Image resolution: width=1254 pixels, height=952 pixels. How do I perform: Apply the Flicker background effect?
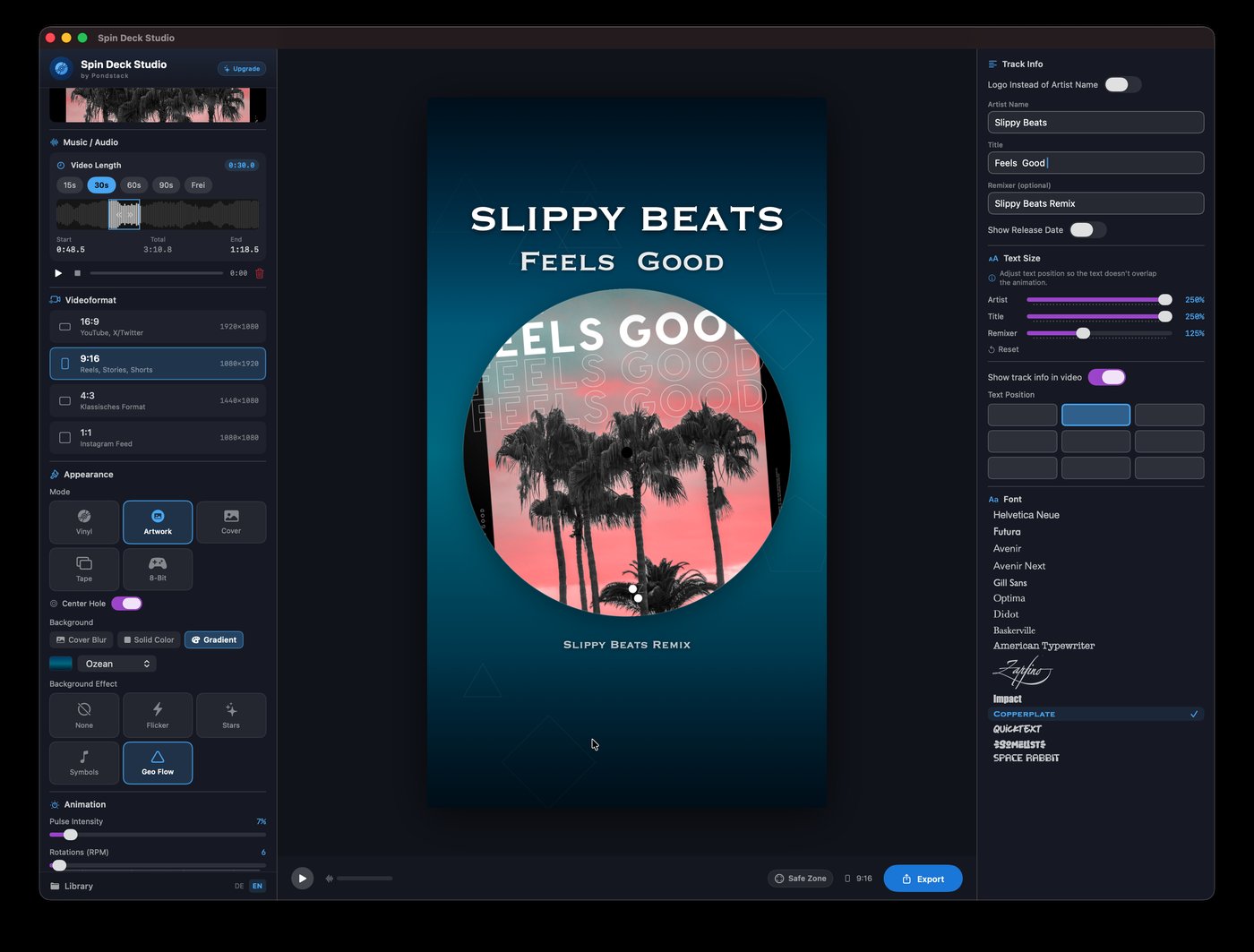[158, 715]
